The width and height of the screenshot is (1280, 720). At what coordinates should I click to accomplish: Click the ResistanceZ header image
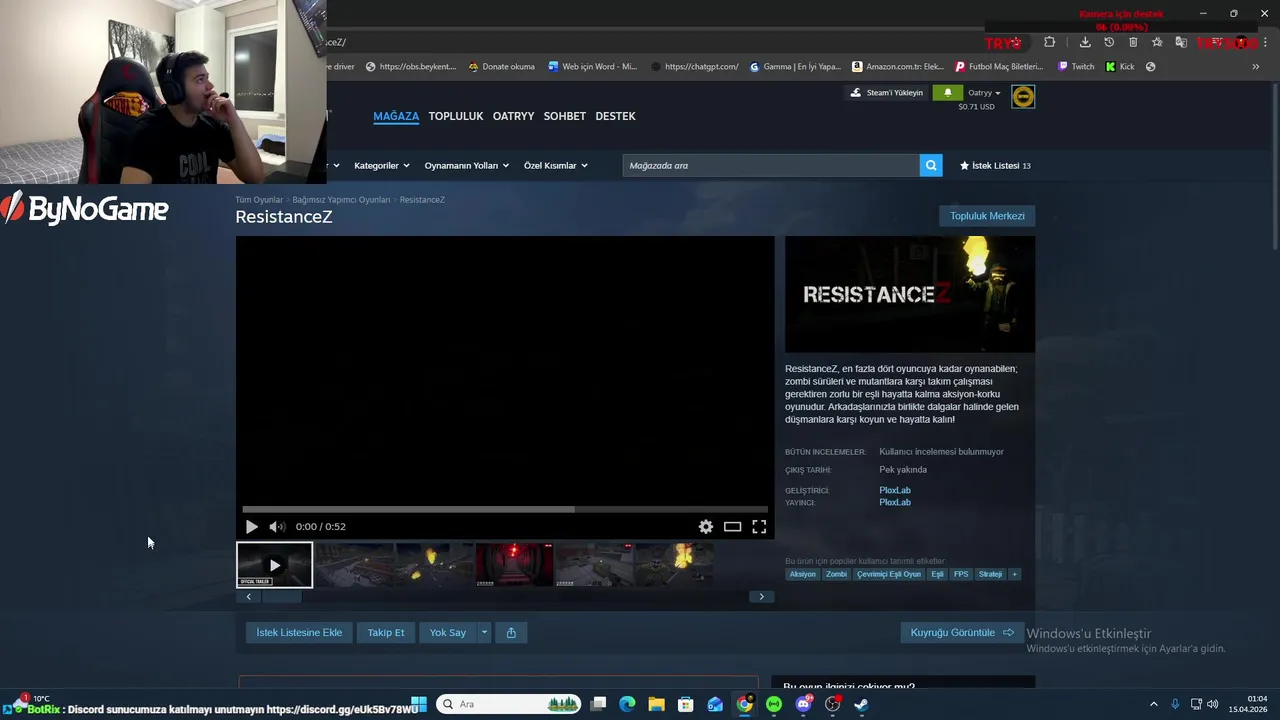coord(910,294)
